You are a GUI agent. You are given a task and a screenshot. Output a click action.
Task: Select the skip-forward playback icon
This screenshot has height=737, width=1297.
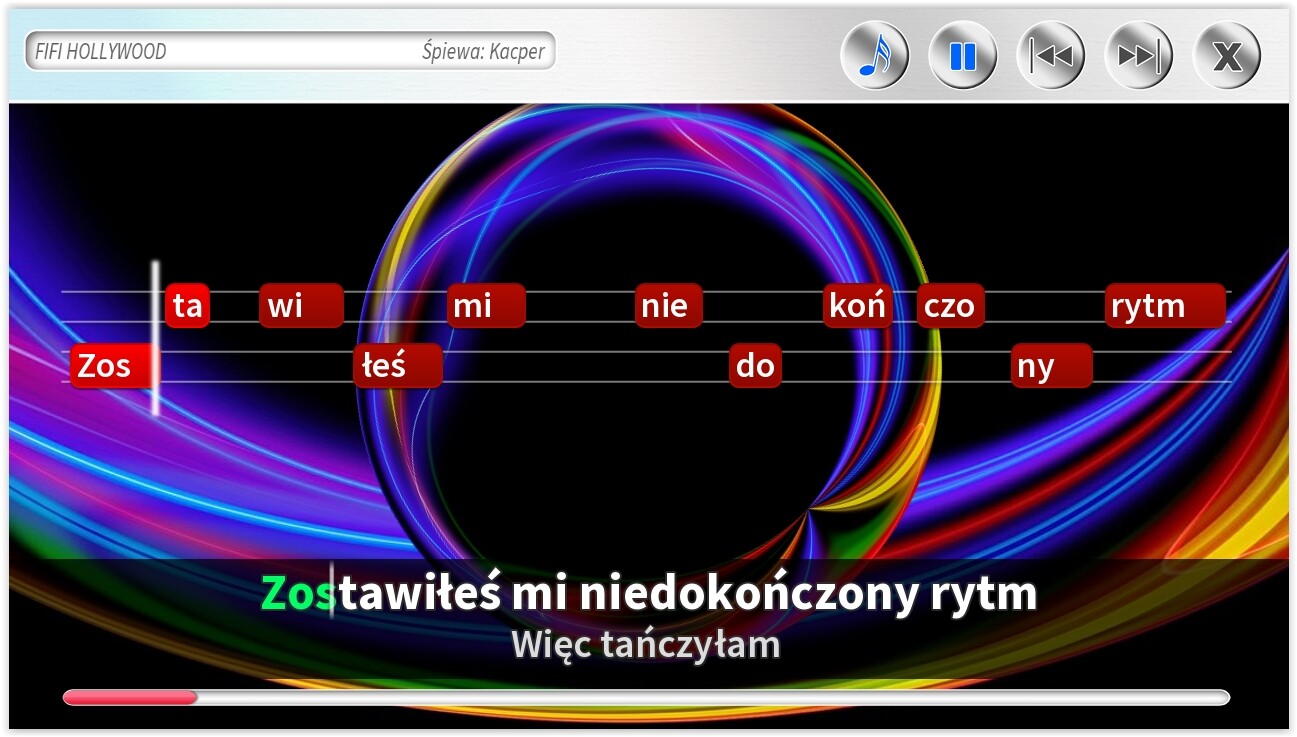pyautogui.click(x=1137, y=55)
